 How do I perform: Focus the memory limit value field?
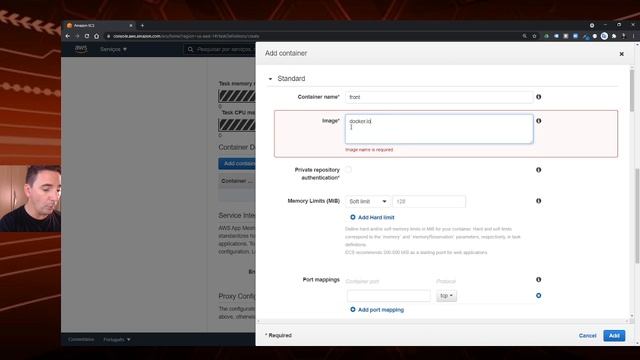429,201
